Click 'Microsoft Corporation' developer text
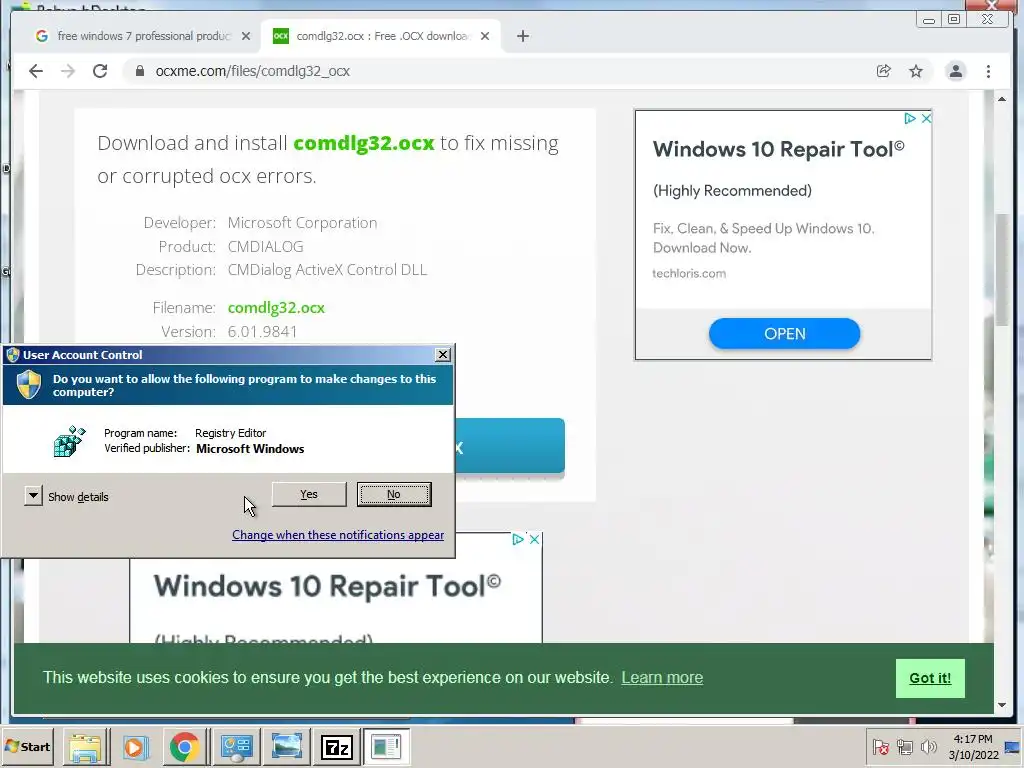This screenshot has height=768, width=1024. (302, 223)
